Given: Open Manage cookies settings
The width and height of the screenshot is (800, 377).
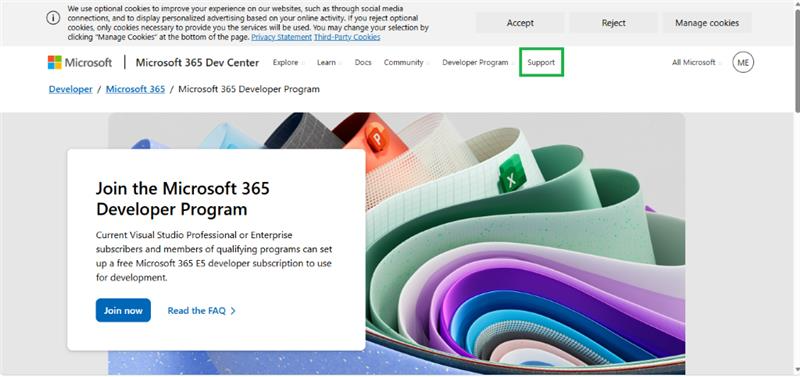Looking at the screenshot, I should 707,23.
